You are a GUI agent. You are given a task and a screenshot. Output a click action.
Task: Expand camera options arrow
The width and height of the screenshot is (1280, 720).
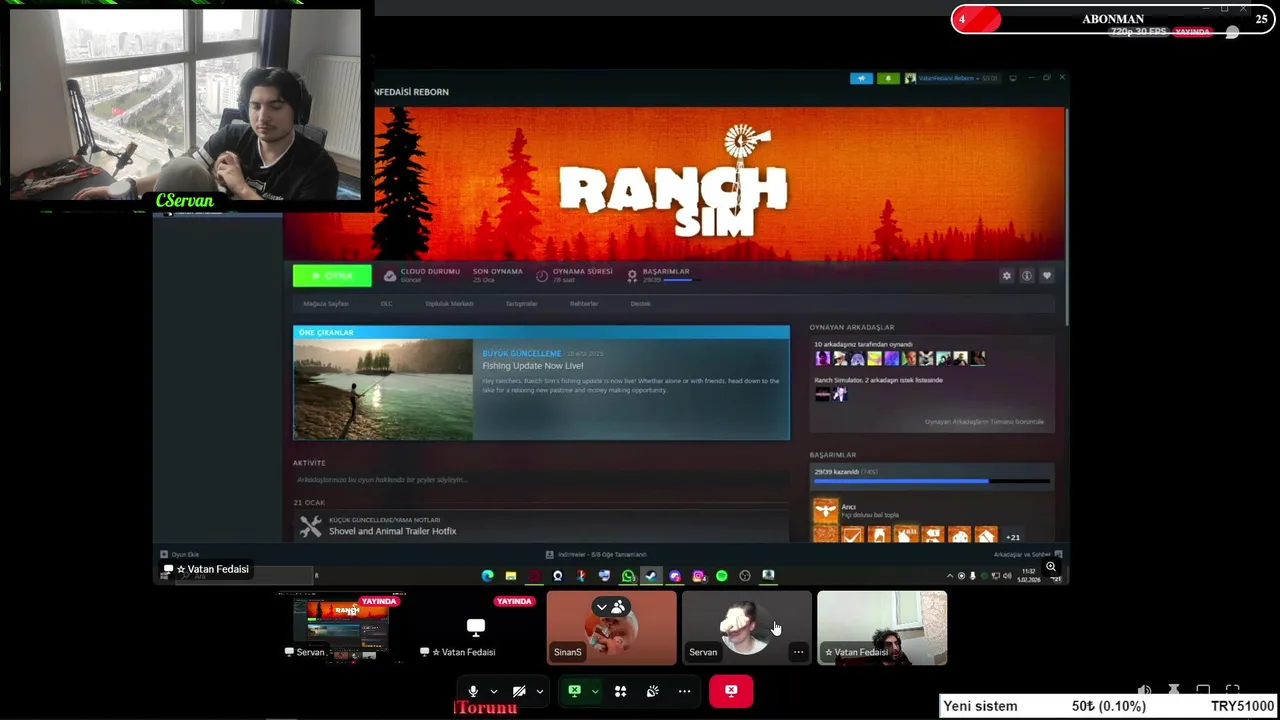tap(540, 691)
